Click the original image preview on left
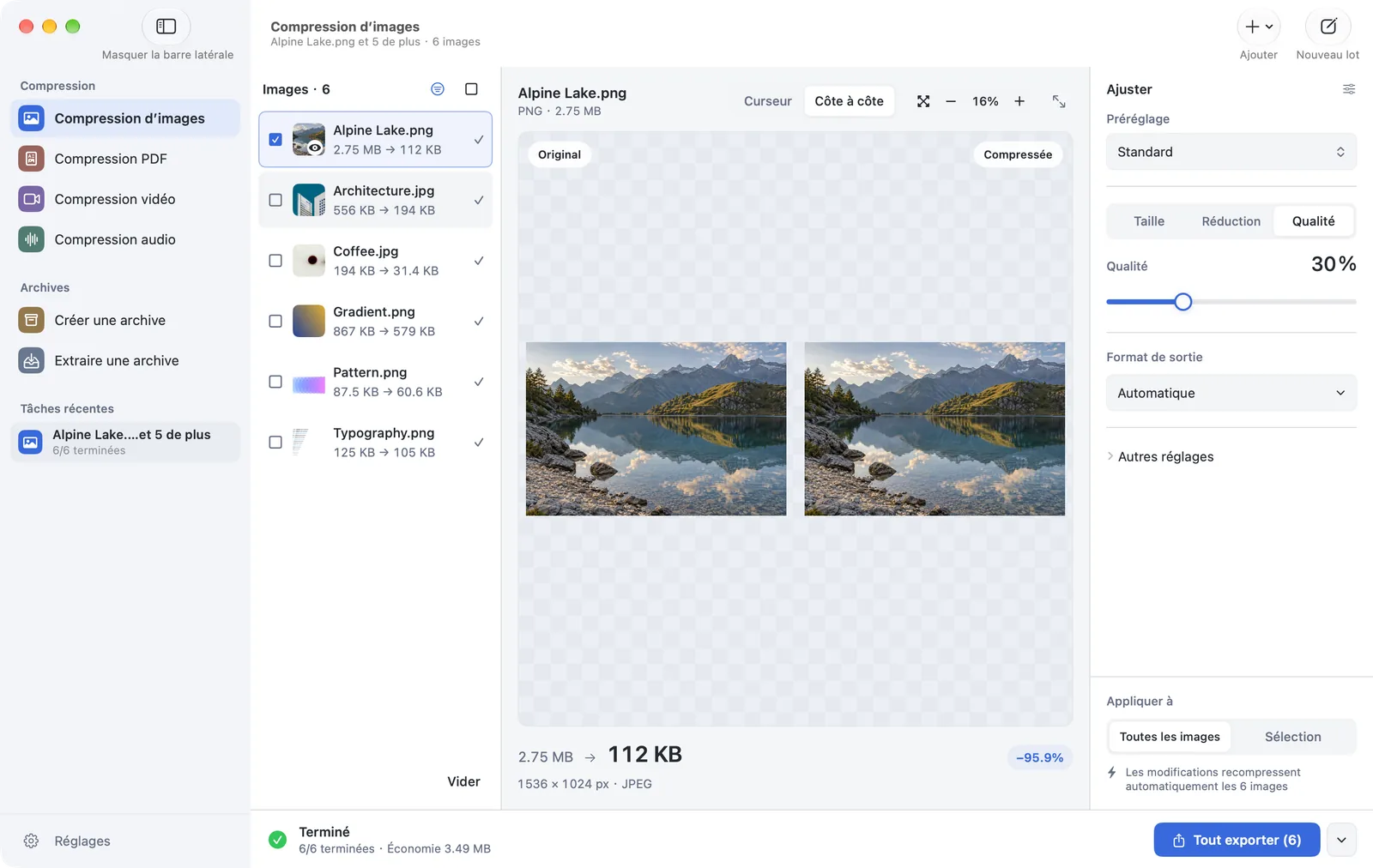 656,429
